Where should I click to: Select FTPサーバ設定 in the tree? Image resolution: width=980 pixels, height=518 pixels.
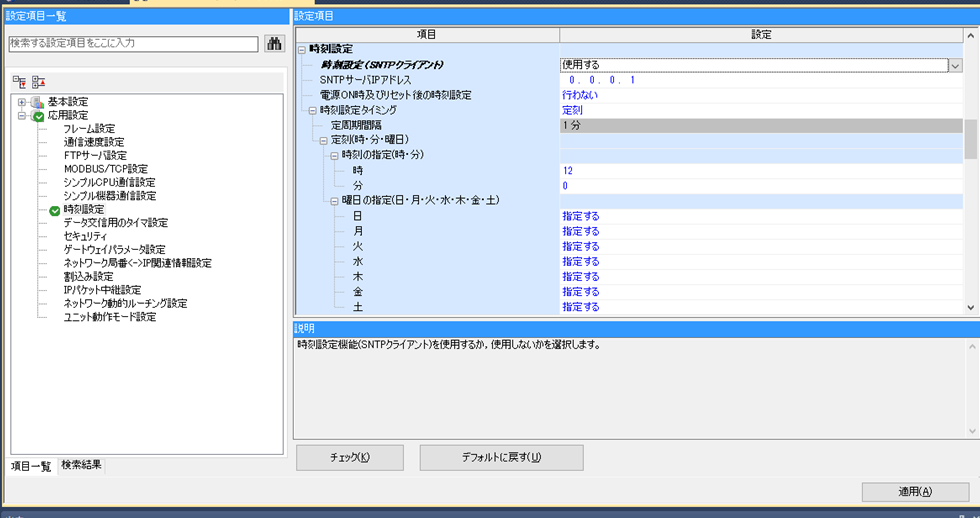[x=95, y=156]
